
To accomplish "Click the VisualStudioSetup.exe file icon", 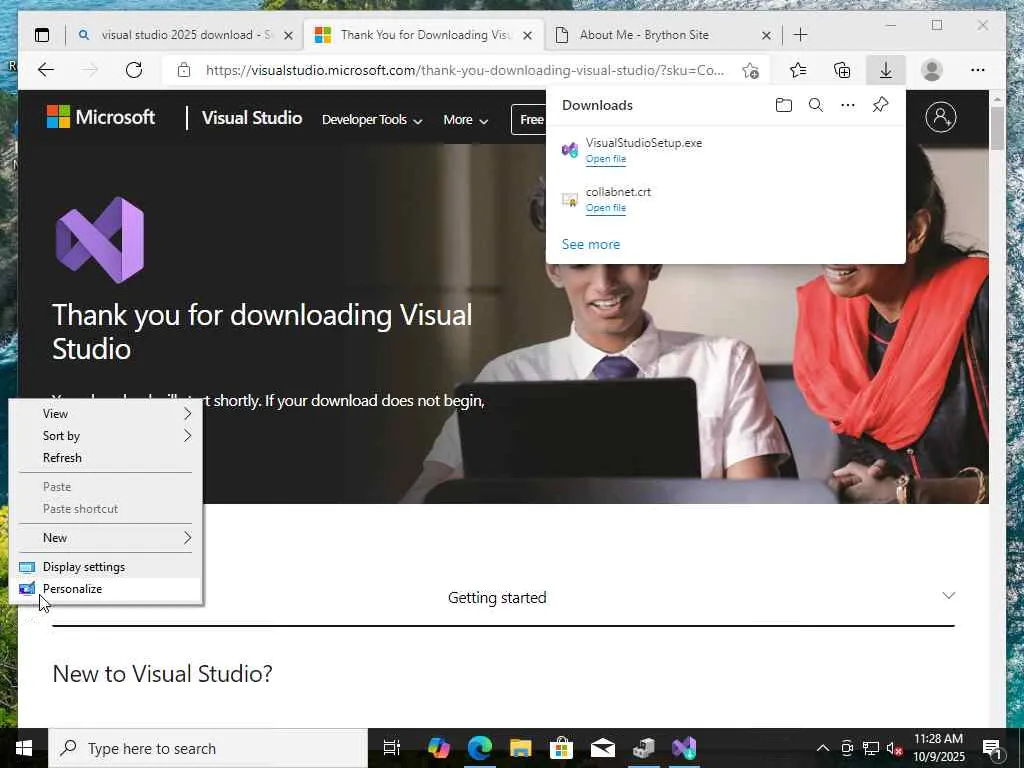I will (x=570, y=150).
